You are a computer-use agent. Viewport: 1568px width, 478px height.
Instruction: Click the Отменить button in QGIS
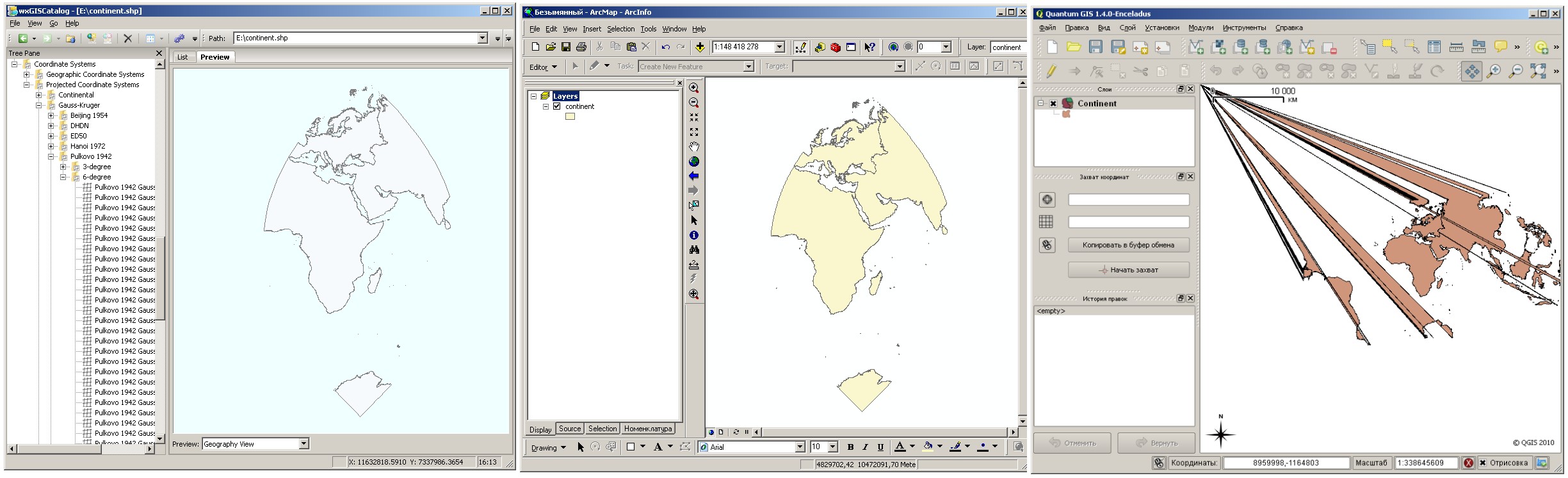click(1073, 443)
